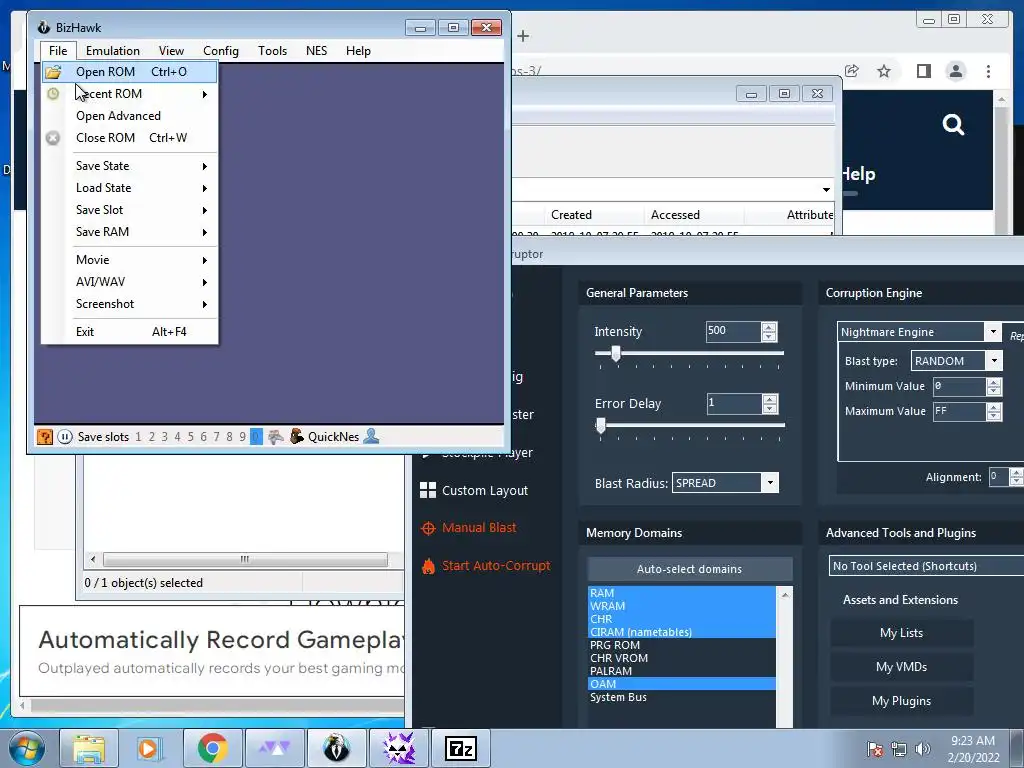Select save slot 5
The width and height of the screenshot is (1024, 768).
pos(191,437)
